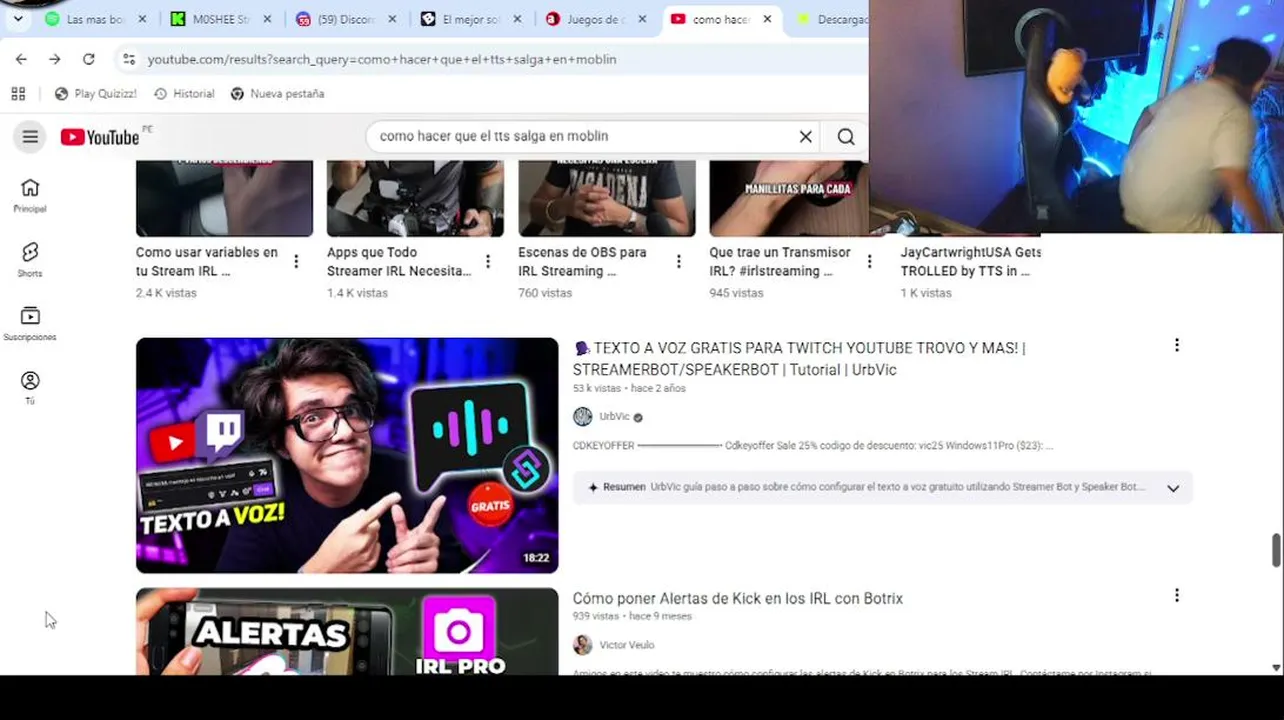The width and height of the screenshot is (1284, 720).
Task: Open the Tú account section
Action: [30, 387]
